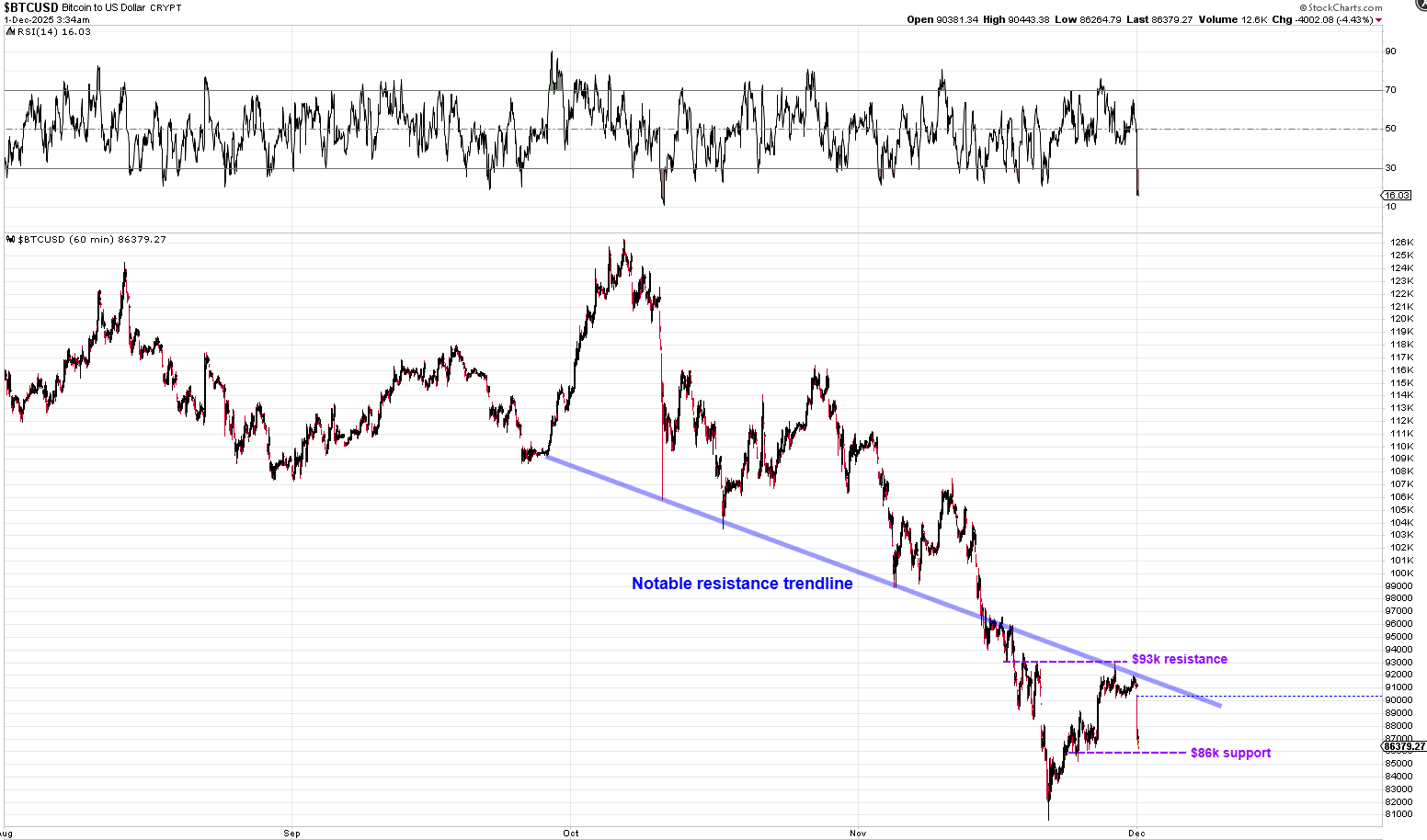The width and height of the screenshot is (1427, 840).
Task: Click the $BTCUSD candlestick legend icon
Action: (9, 240)
